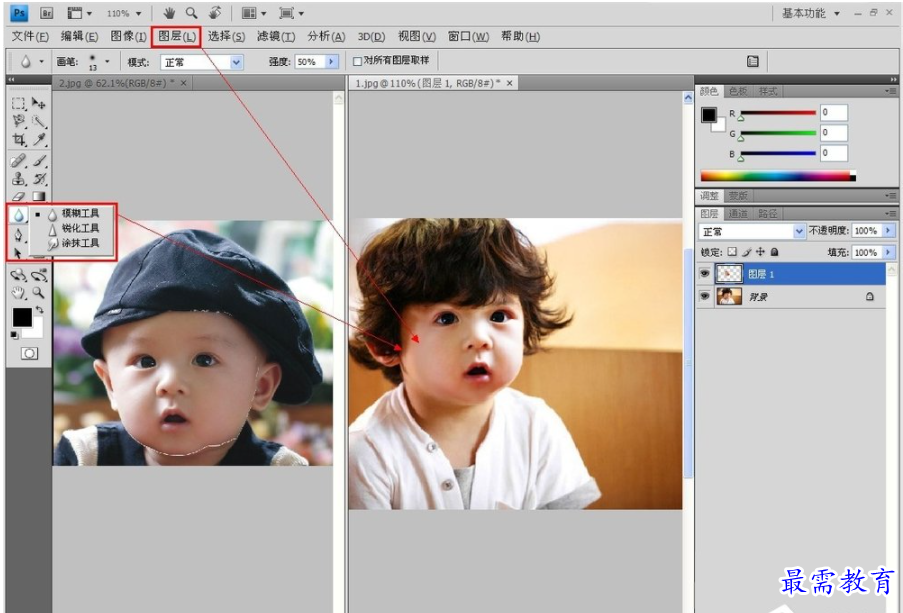Open the Screen Mode button
This screenshot has height=613, width=903.
(291, 13)
